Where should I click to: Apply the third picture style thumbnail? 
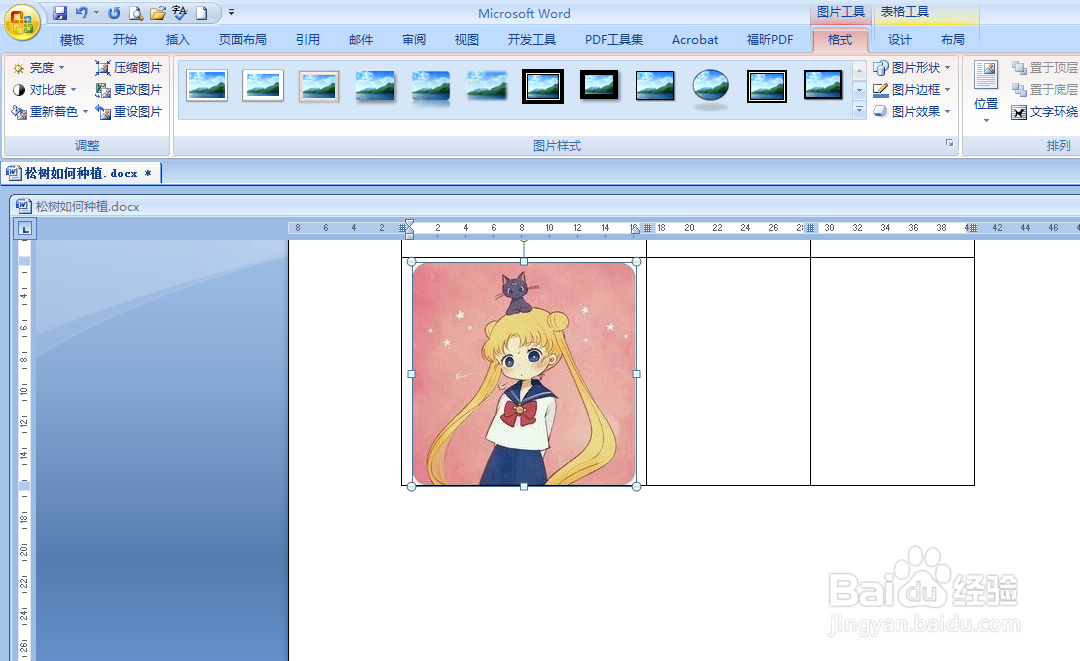319,87
